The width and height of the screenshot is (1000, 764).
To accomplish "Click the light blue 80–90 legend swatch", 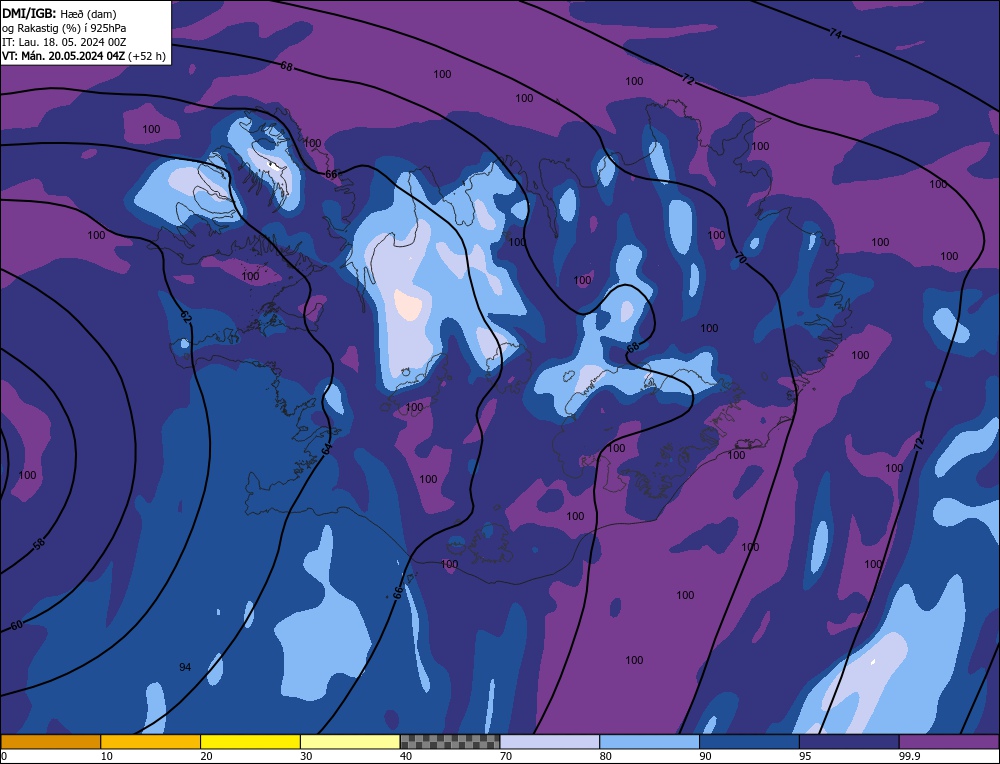I will [x=649, y=741].
